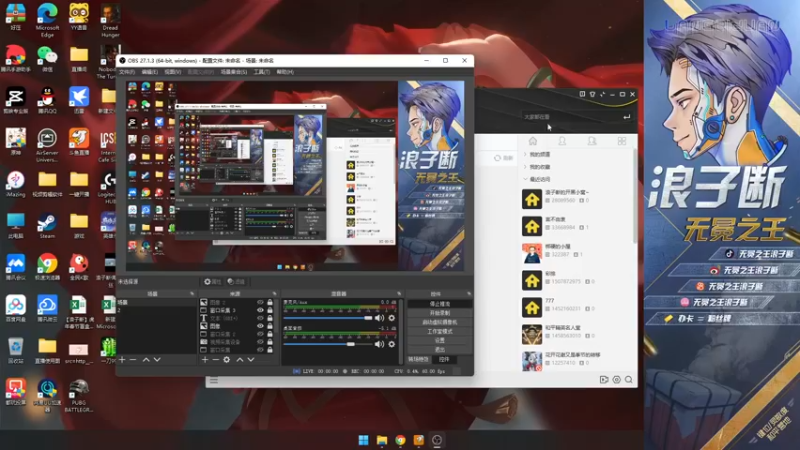Open the 编辑(E) menu in OBS
800x450 pixels.
(x=150, y=72)
